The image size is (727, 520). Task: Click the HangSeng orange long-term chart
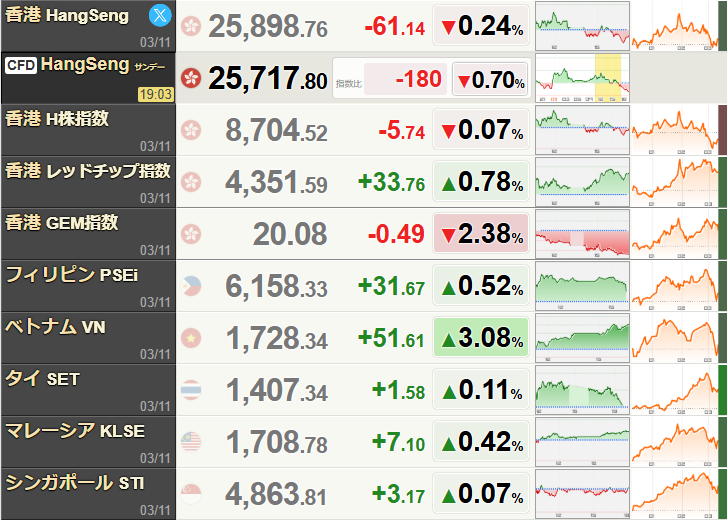tap(674, 26)
